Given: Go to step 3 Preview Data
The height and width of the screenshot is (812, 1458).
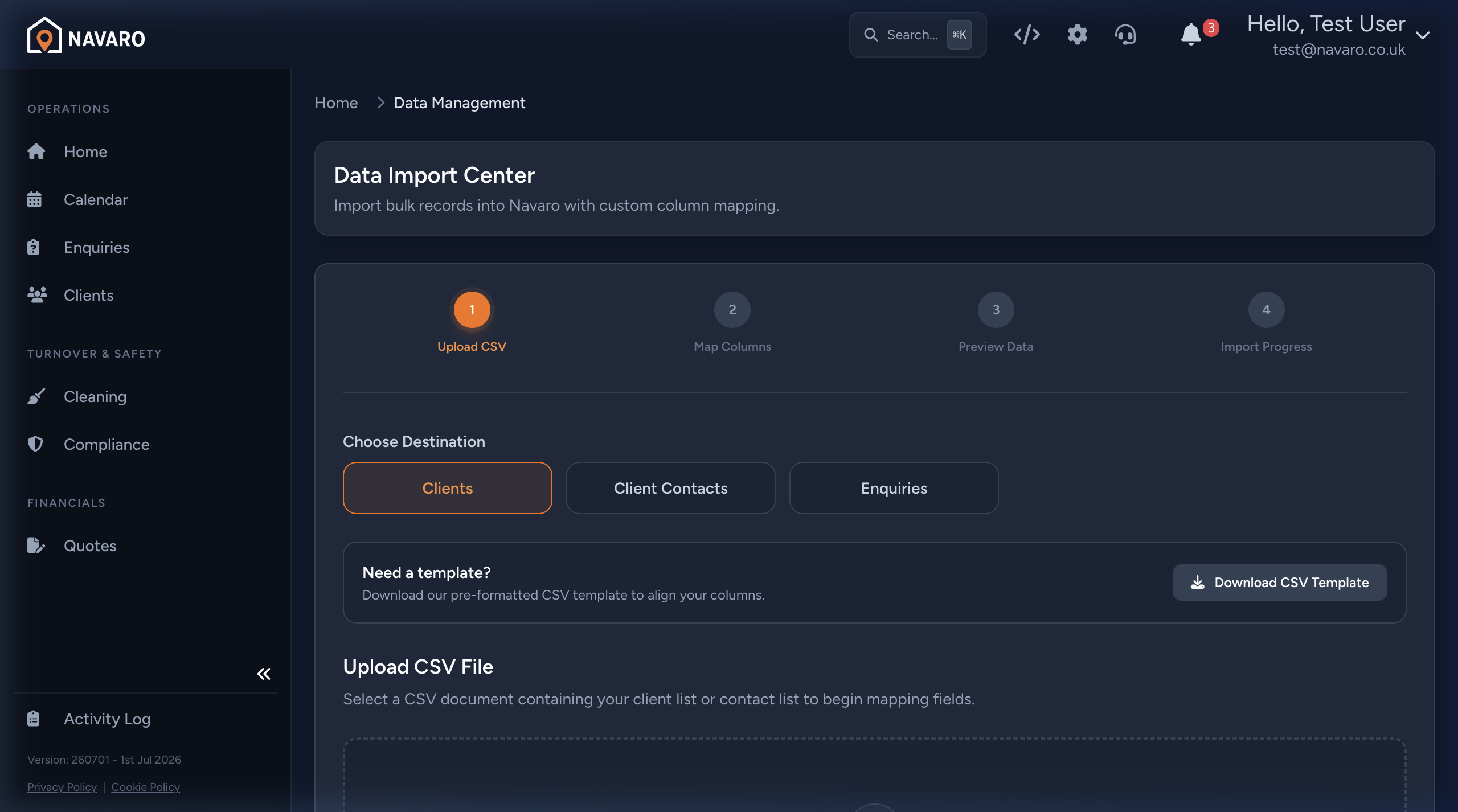Looking at the screenshot, I should (996, 310).
